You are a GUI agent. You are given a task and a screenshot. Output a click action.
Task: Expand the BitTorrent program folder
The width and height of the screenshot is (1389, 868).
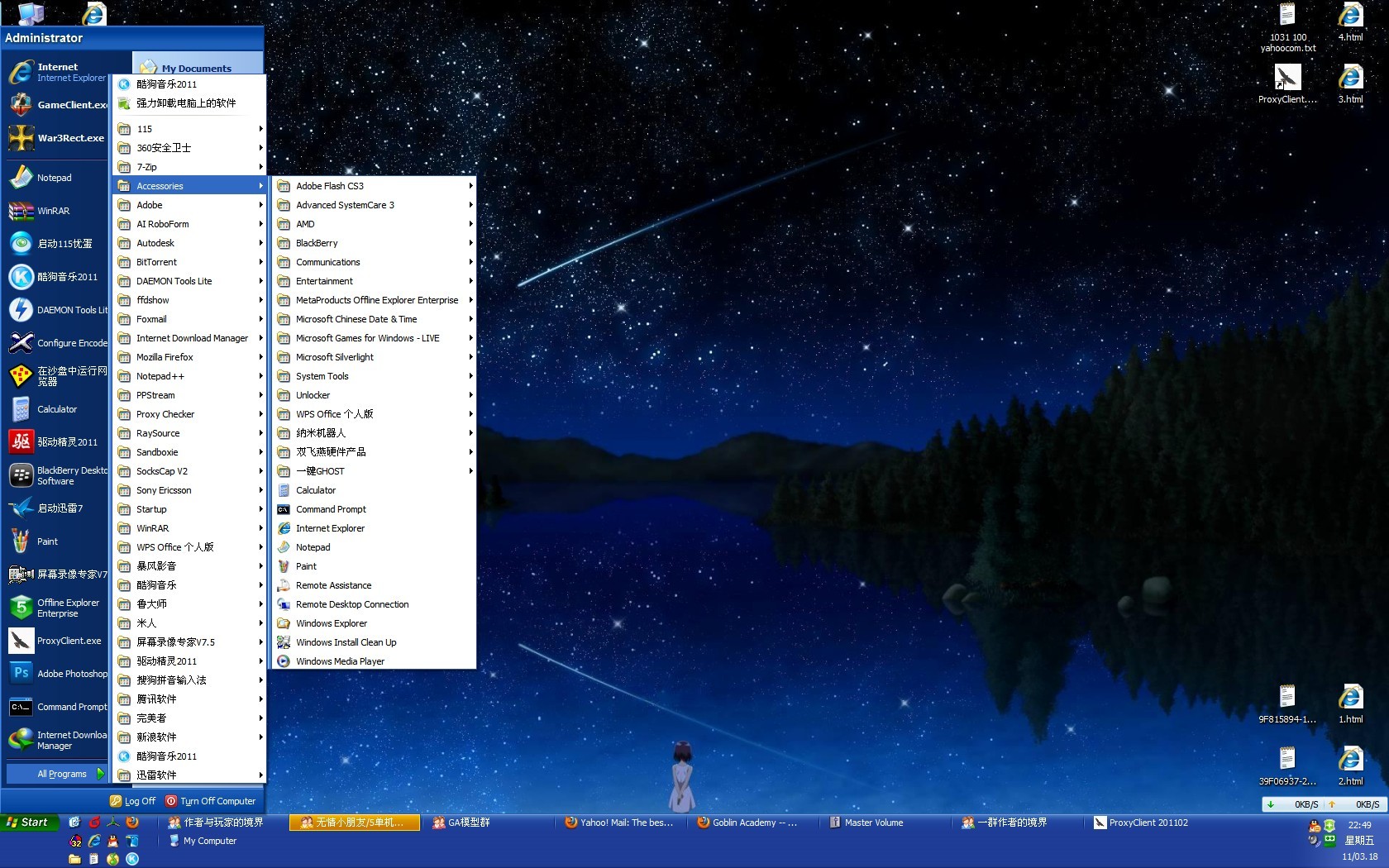tap(189, 262)
